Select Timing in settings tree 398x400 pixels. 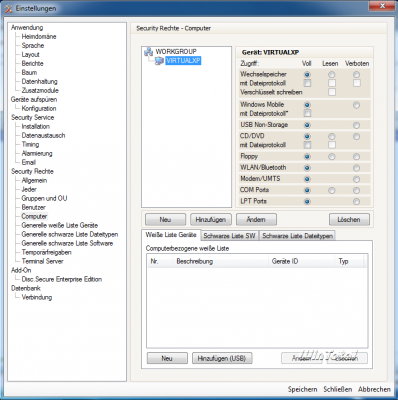pyautogui.click(x=30, y=145)
